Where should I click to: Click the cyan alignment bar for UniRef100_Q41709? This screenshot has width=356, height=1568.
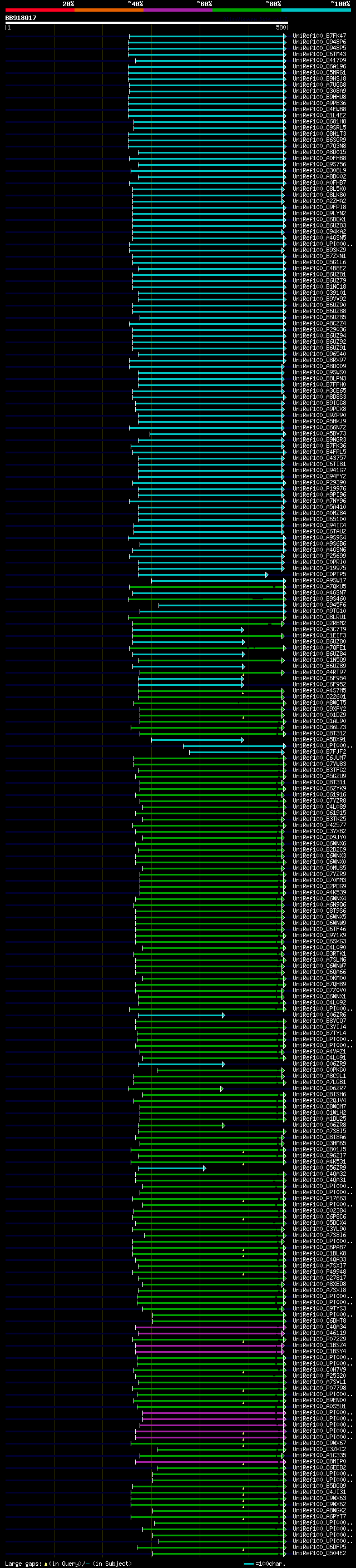coord(211,60)
